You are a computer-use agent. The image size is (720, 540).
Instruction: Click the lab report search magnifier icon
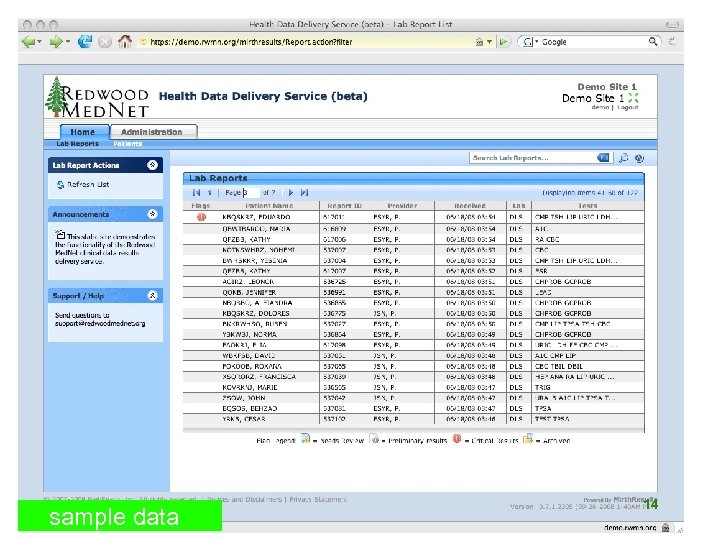(x=623, y=158)
